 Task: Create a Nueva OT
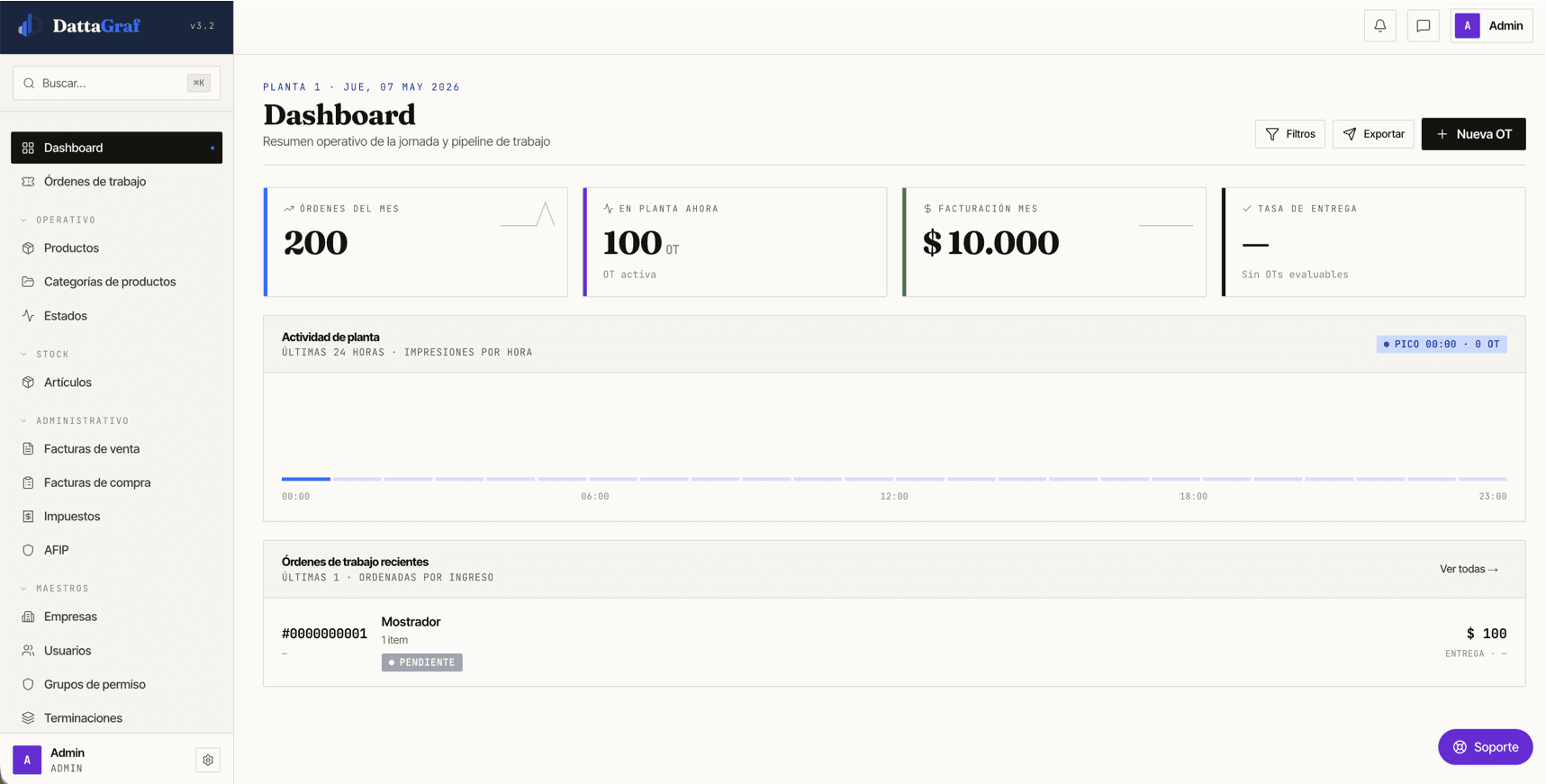tap(1473, 134)
